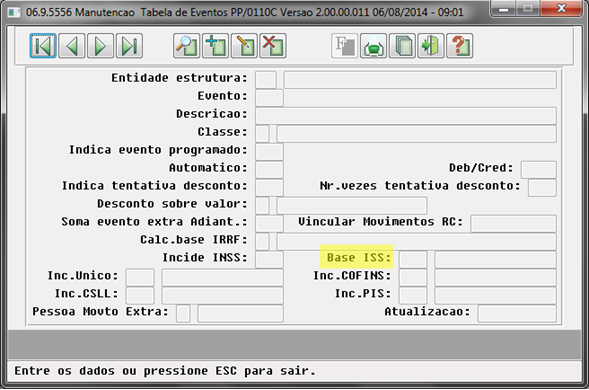The width and height of the screenshot is (589, 390).
Task: Go to the next record
Action: click(101, 46)
